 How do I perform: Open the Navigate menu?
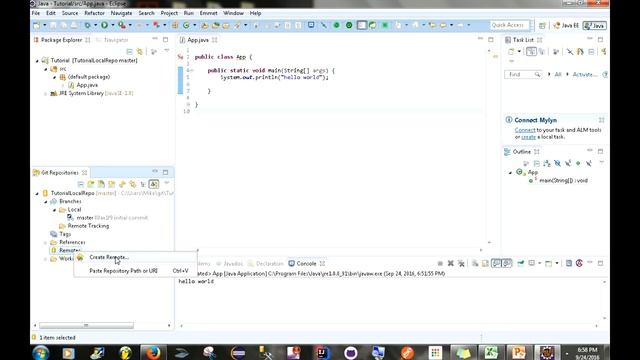pos(121,13)
